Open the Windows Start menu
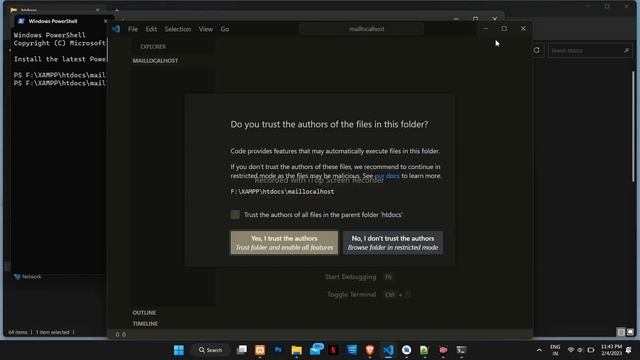This screenshot has width=640, height=360. (179, 350)
